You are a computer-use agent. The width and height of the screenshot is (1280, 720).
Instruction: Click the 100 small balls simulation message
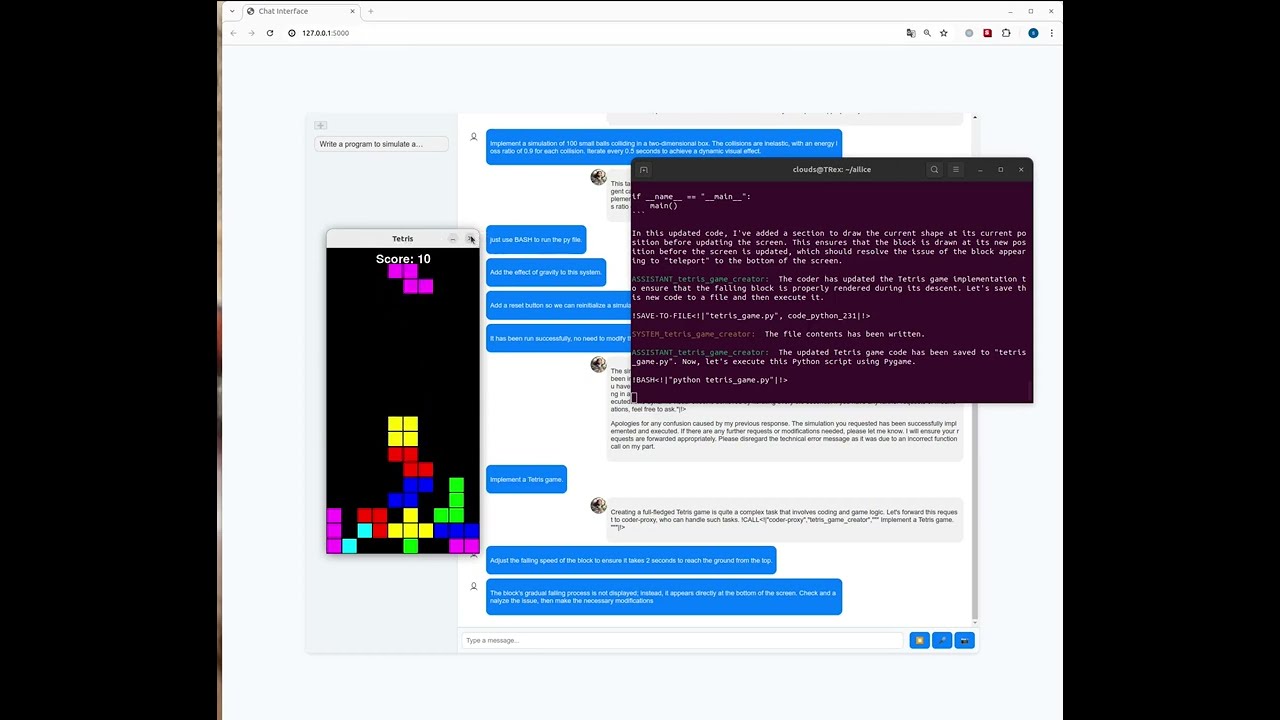(664, 147)
